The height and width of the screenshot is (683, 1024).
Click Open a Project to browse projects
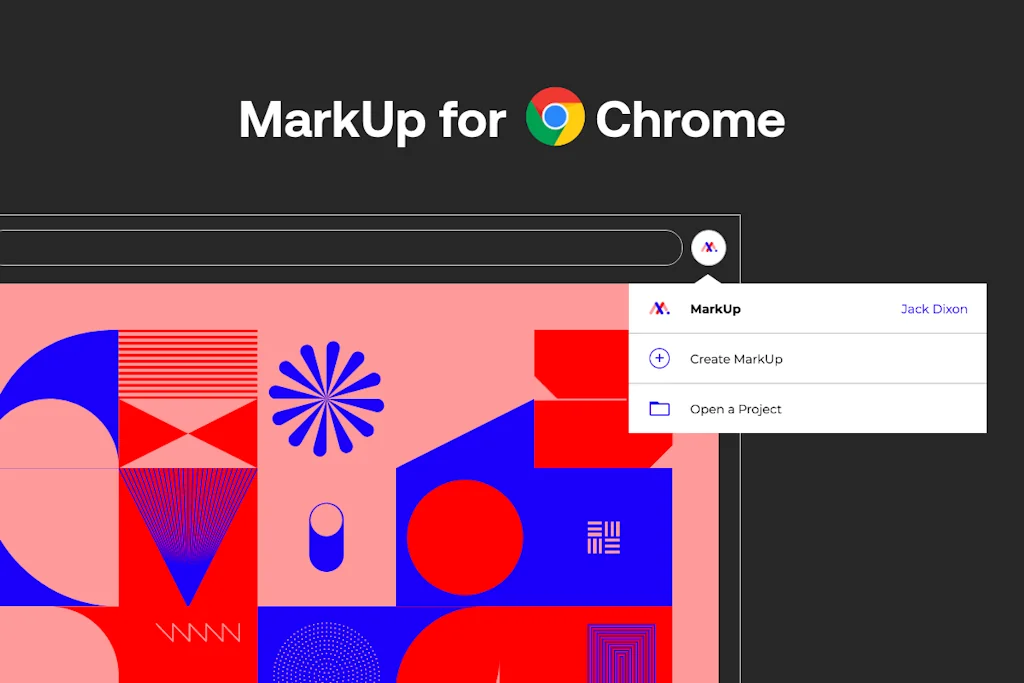click(x=736, y=408)
